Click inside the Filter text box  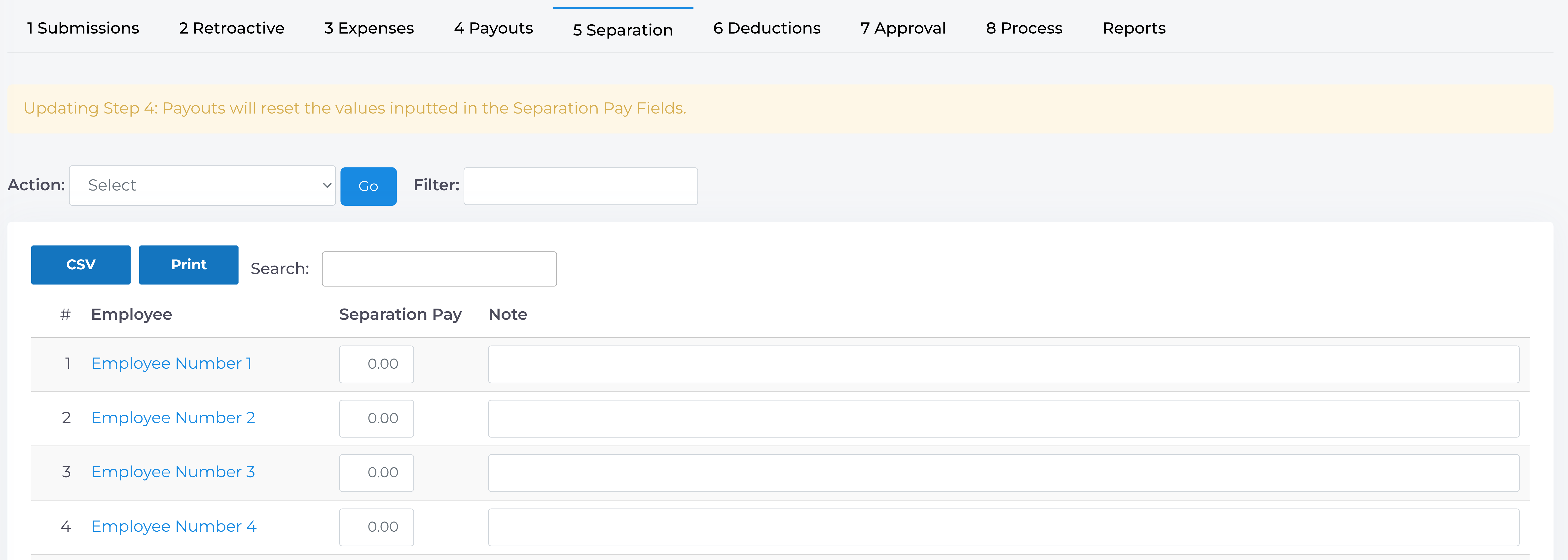[x=580, y=185]
